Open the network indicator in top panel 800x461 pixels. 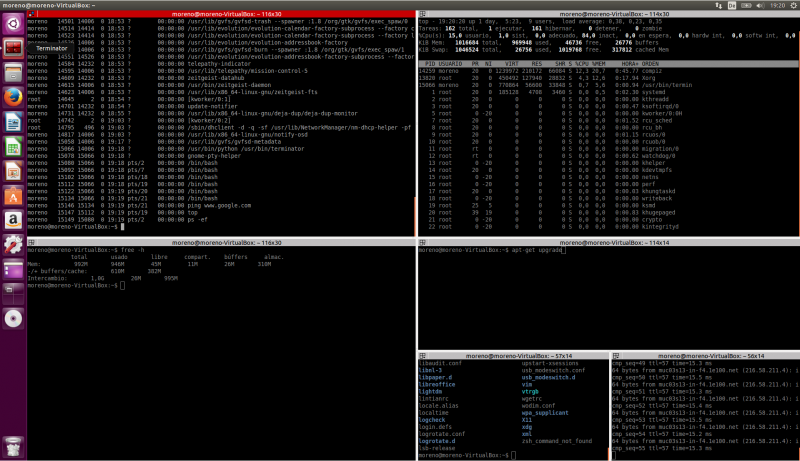click(718, 5)
